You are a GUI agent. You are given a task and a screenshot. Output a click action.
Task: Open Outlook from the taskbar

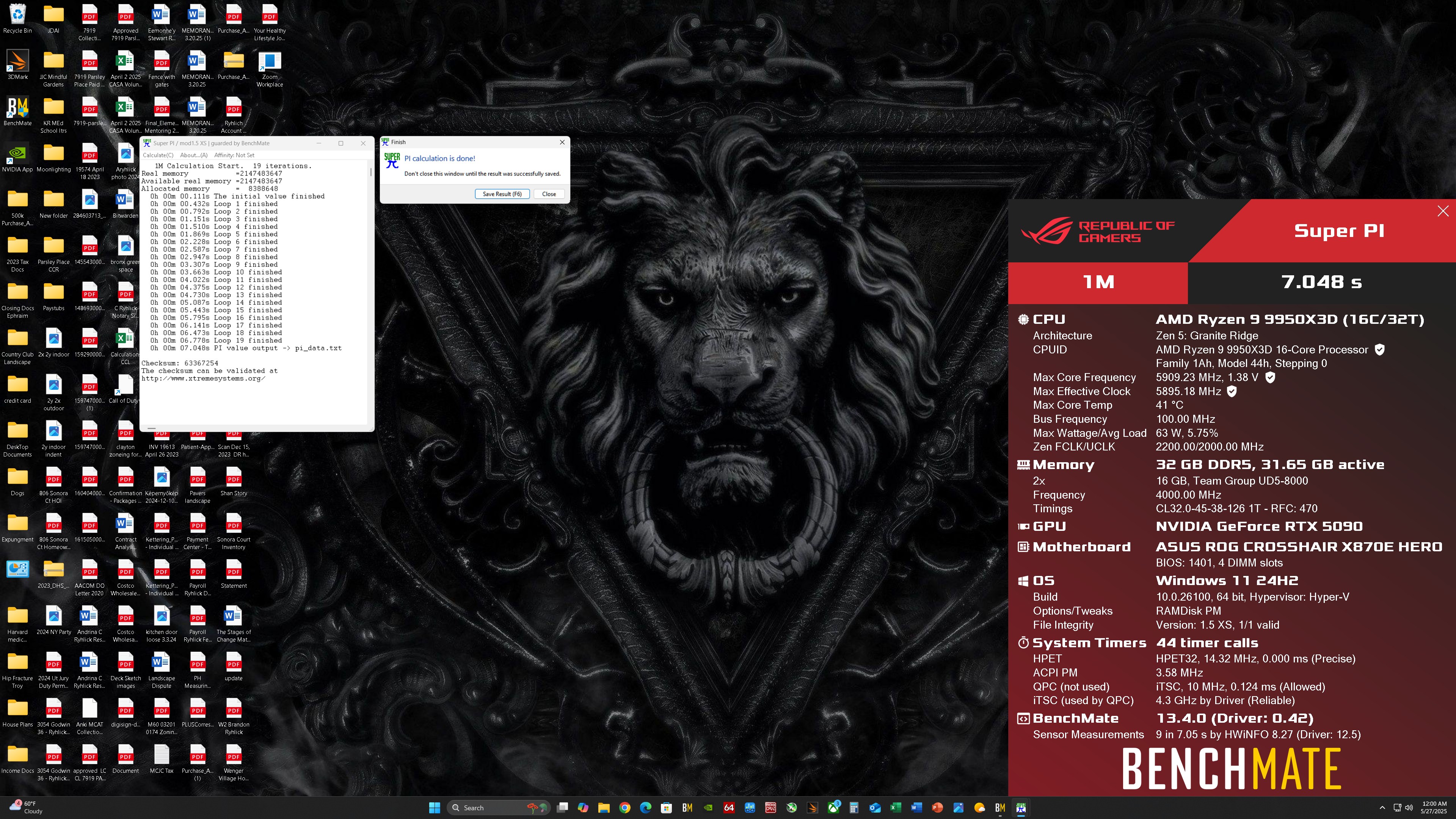point(875,808)
